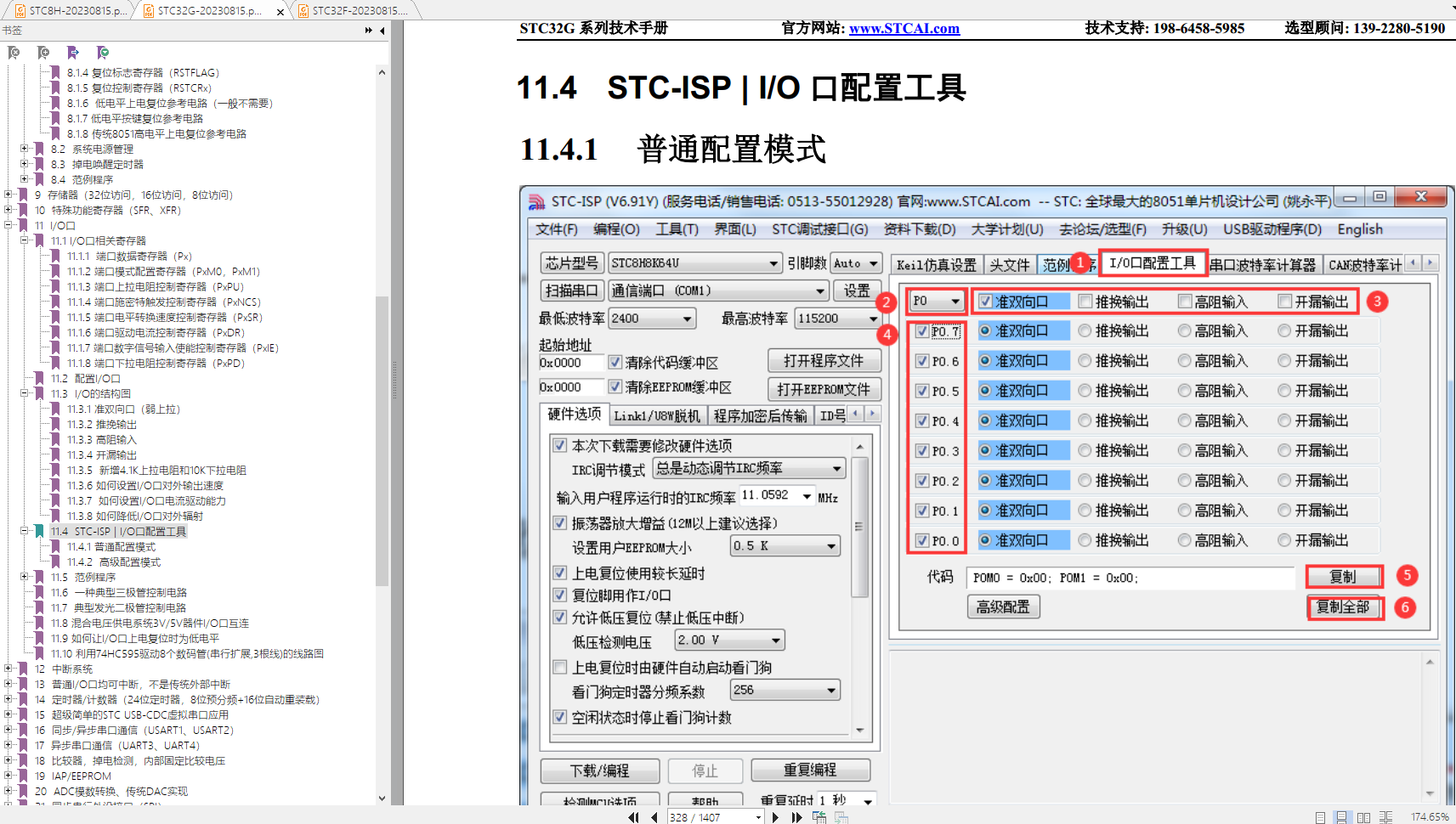This screenshot has height=824, width=1456.
Task: Open bookmark 11.1.3 端口上拉电阻控制寄存器
Action: 156,287
